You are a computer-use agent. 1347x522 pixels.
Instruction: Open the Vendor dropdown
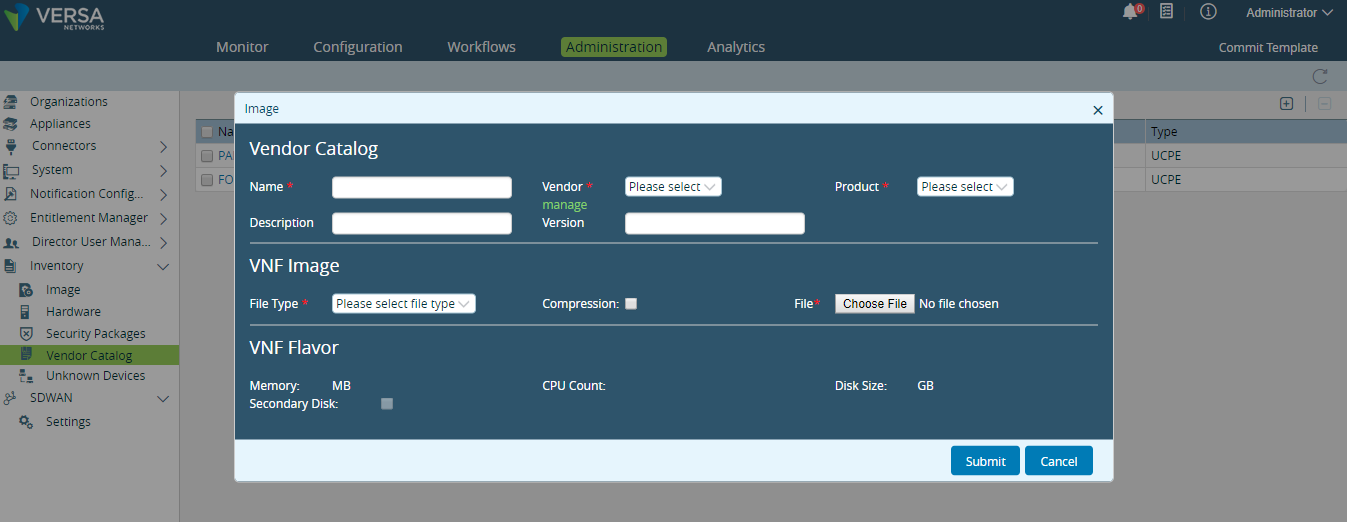[673, 187]
